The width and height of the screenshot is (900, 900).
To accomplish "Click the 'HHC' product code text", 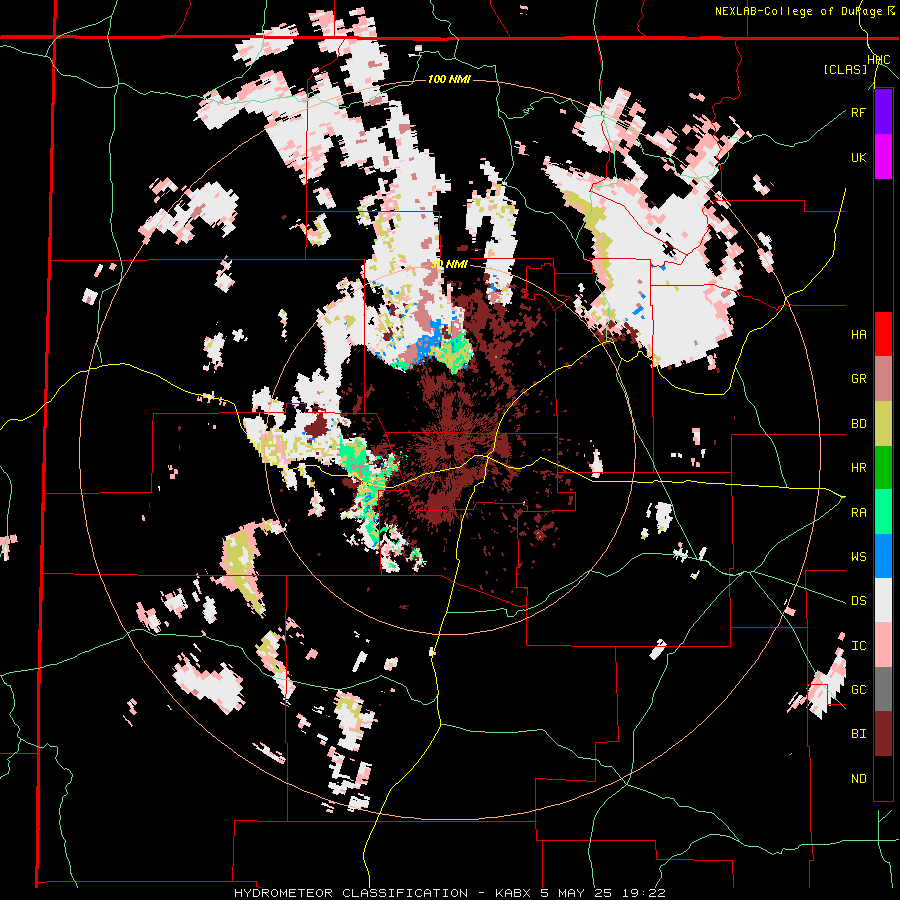I will pos(879,60).
